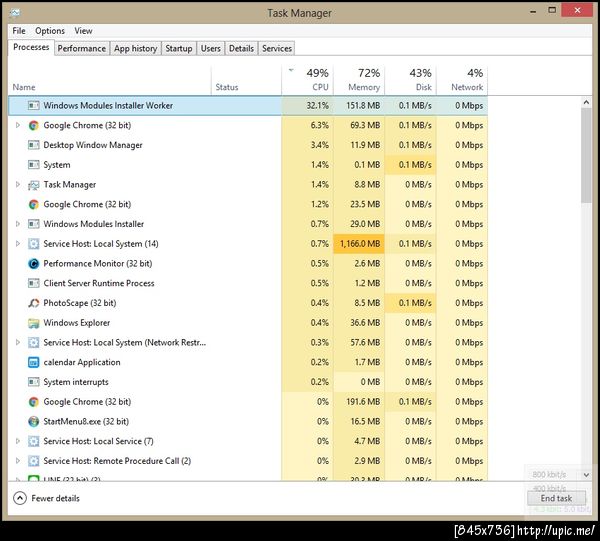Expand Service Host: Local System (14)
This screenshot has height=541, width=600.
point(18,244)
